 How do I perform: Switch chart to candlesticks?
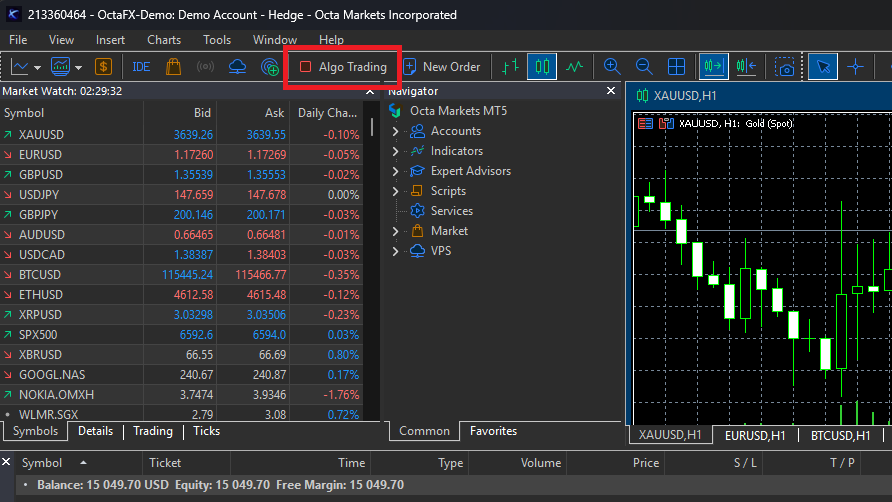(x=542, y=67)
